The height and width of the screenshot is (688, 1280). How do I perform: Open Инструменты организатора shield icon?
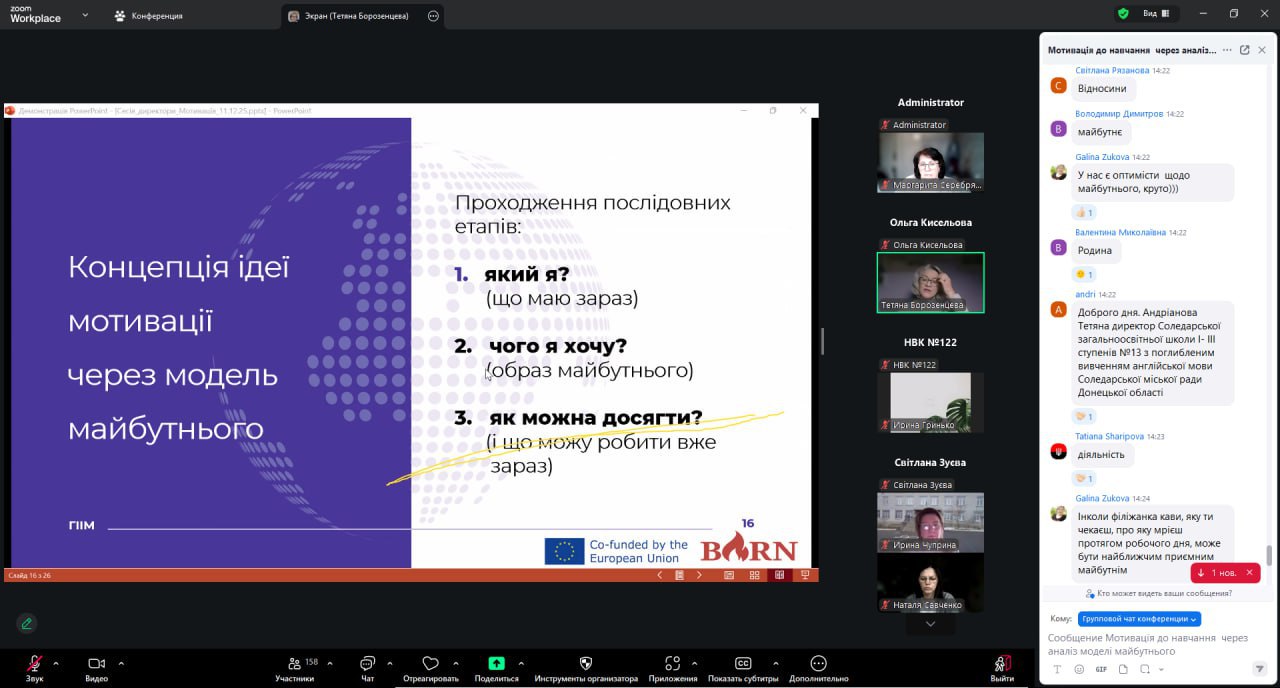click(586, 664)
